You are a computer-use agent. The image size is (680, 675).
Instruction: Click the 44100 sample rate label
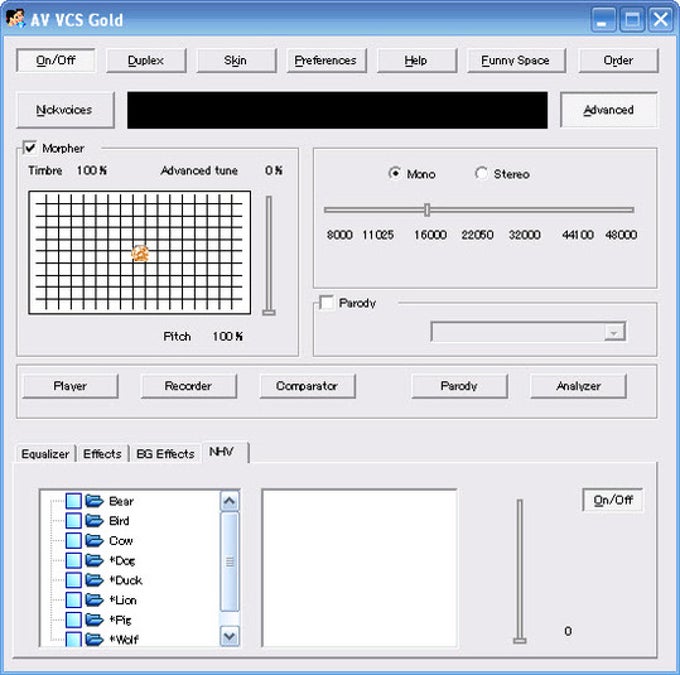point(578,235)
